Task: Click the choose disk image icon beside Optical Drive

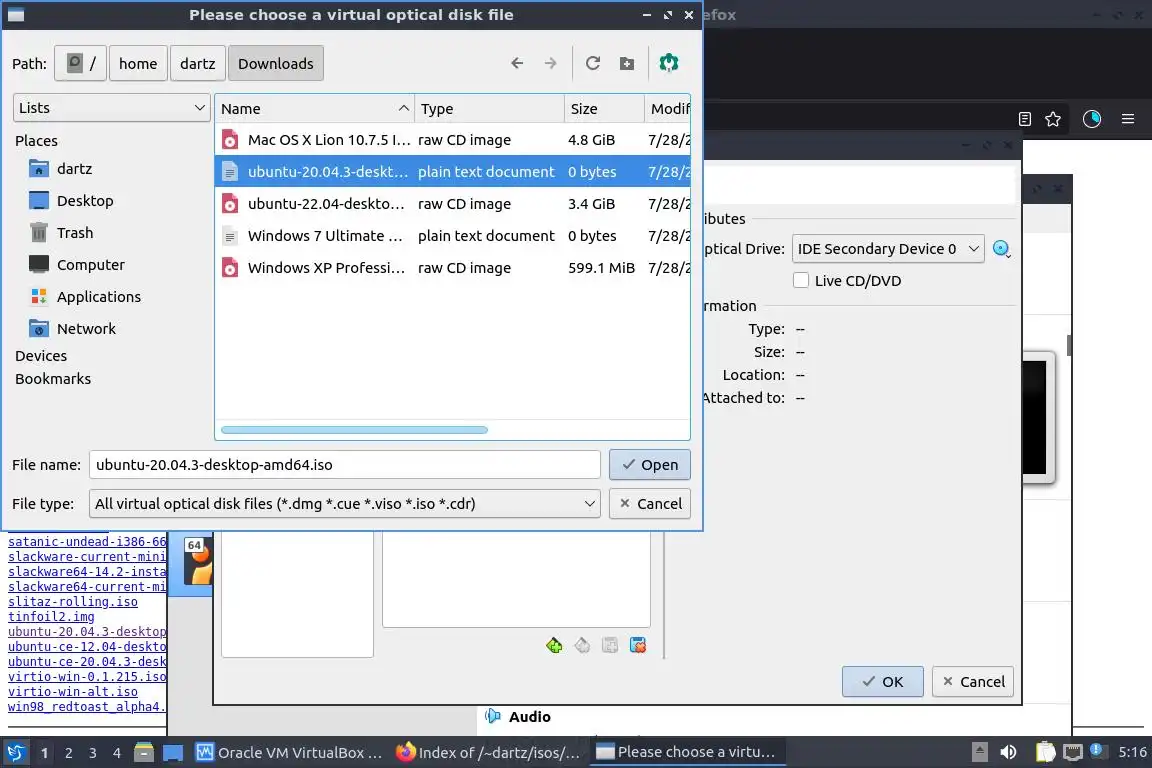Action: [1001, 248]
